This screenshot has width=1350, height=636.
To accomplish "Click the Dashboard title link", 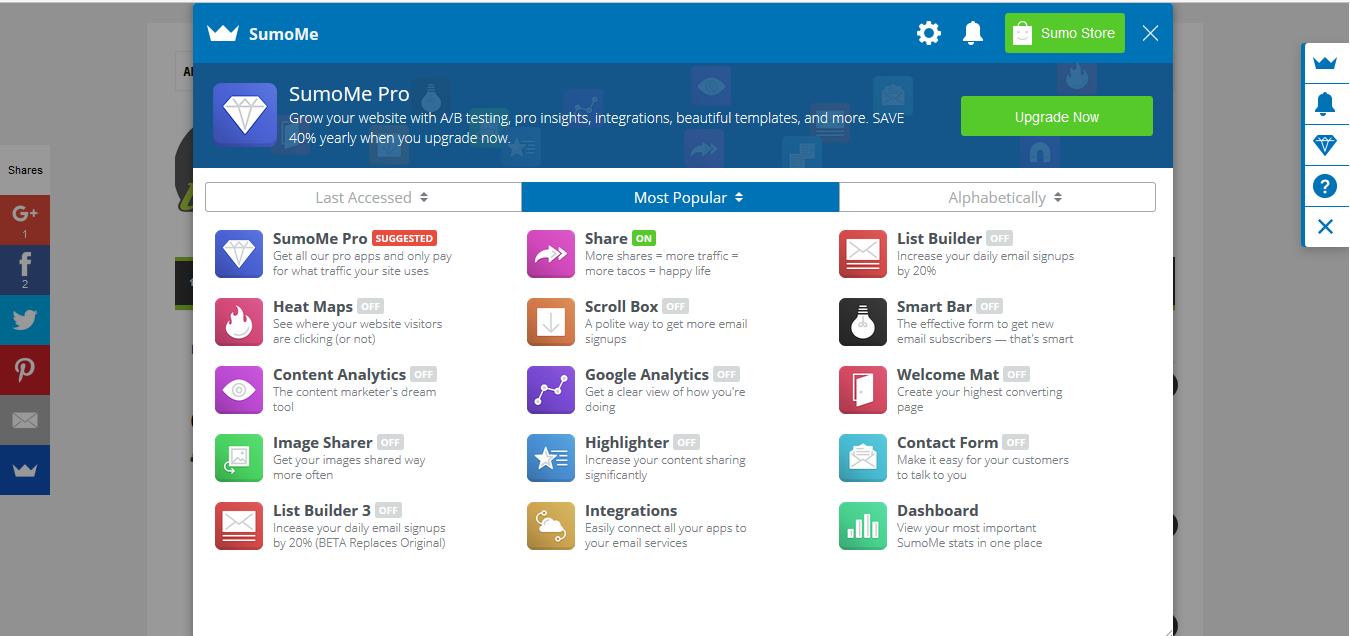I will (937, 510).
